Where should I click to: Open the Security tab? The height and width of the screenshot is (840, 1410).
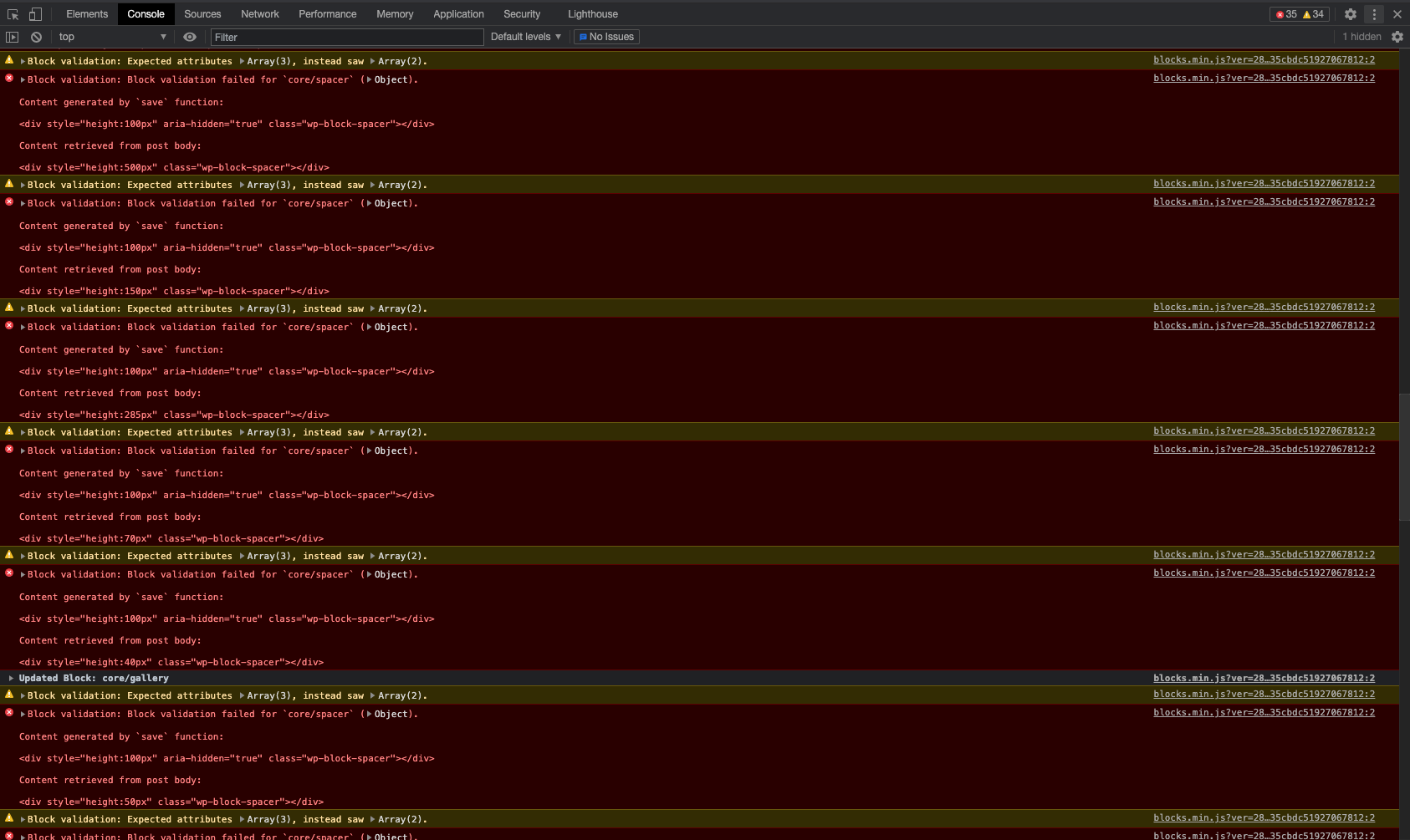pos(522,14)
